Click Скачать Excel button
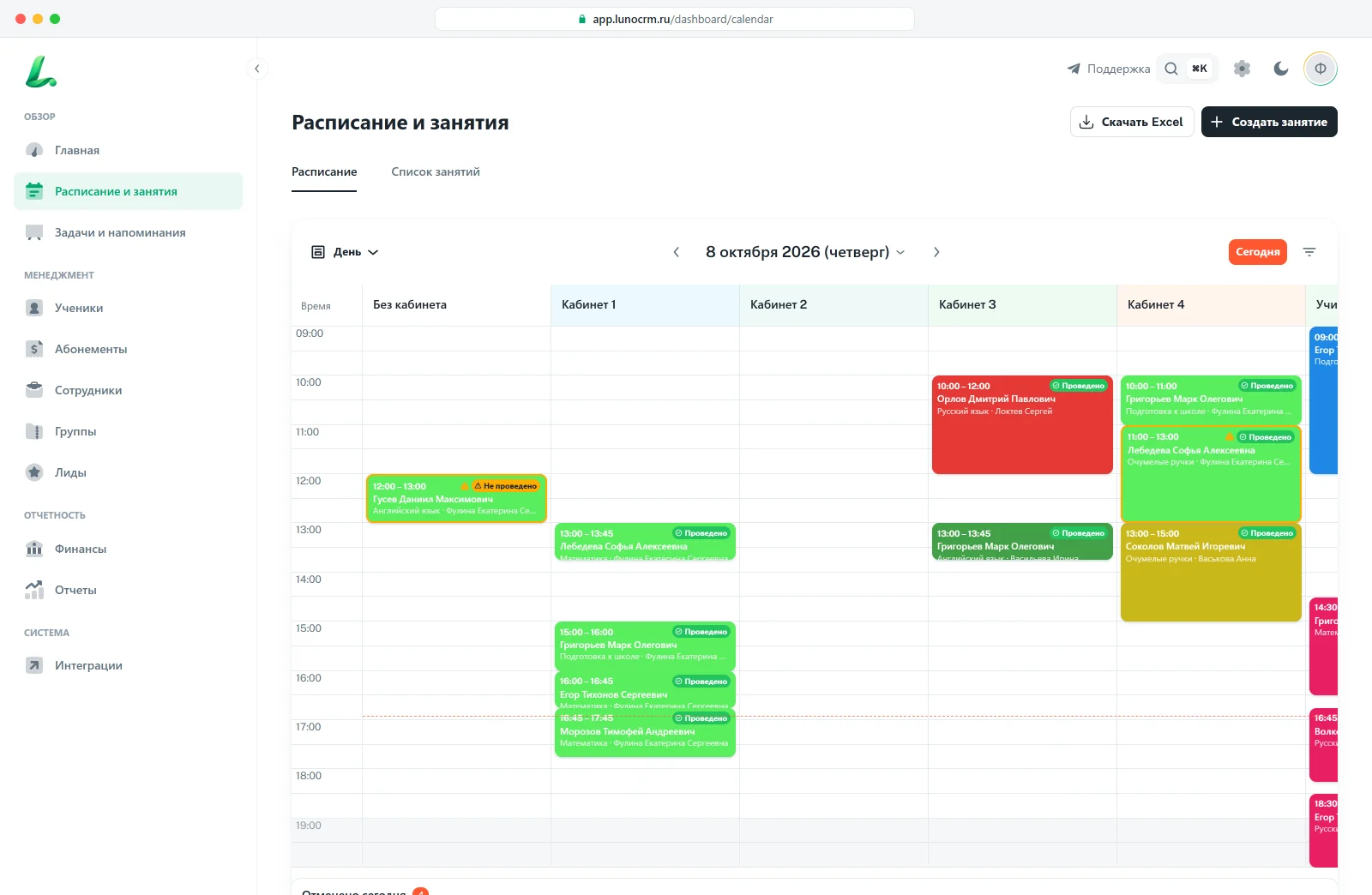The height and width of the screenshot is (895, 1372). 1132,122
